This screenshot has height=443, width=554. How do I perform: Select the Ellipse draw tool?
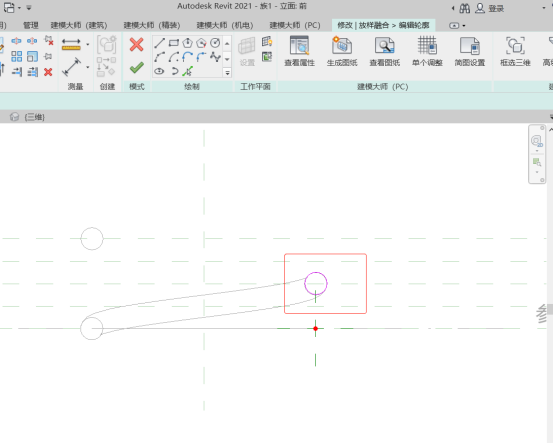(159, 71)
